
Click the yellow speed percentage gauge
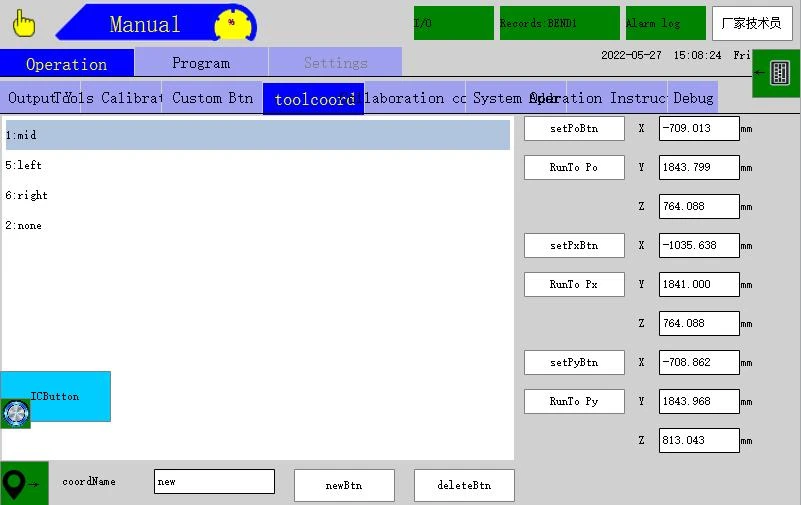pyautogui.click(x=234, y=24)
